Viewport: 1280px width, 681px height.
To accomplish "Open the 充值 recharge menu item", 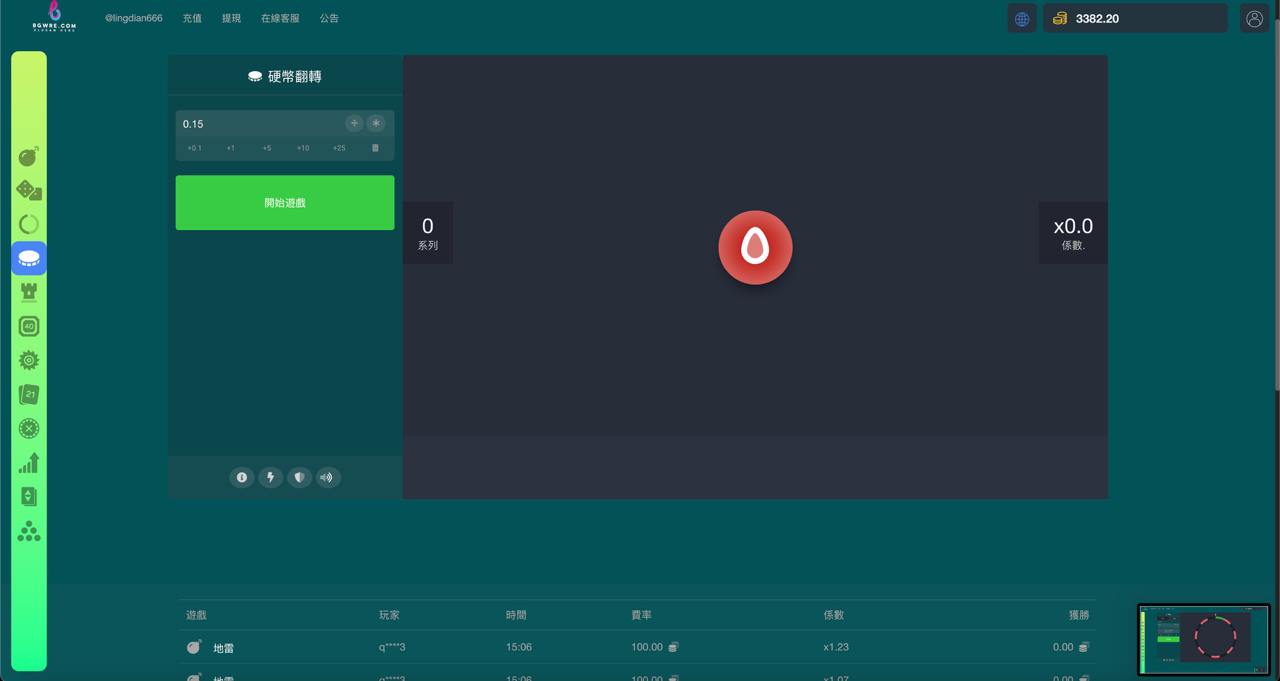I will [192, 18].
